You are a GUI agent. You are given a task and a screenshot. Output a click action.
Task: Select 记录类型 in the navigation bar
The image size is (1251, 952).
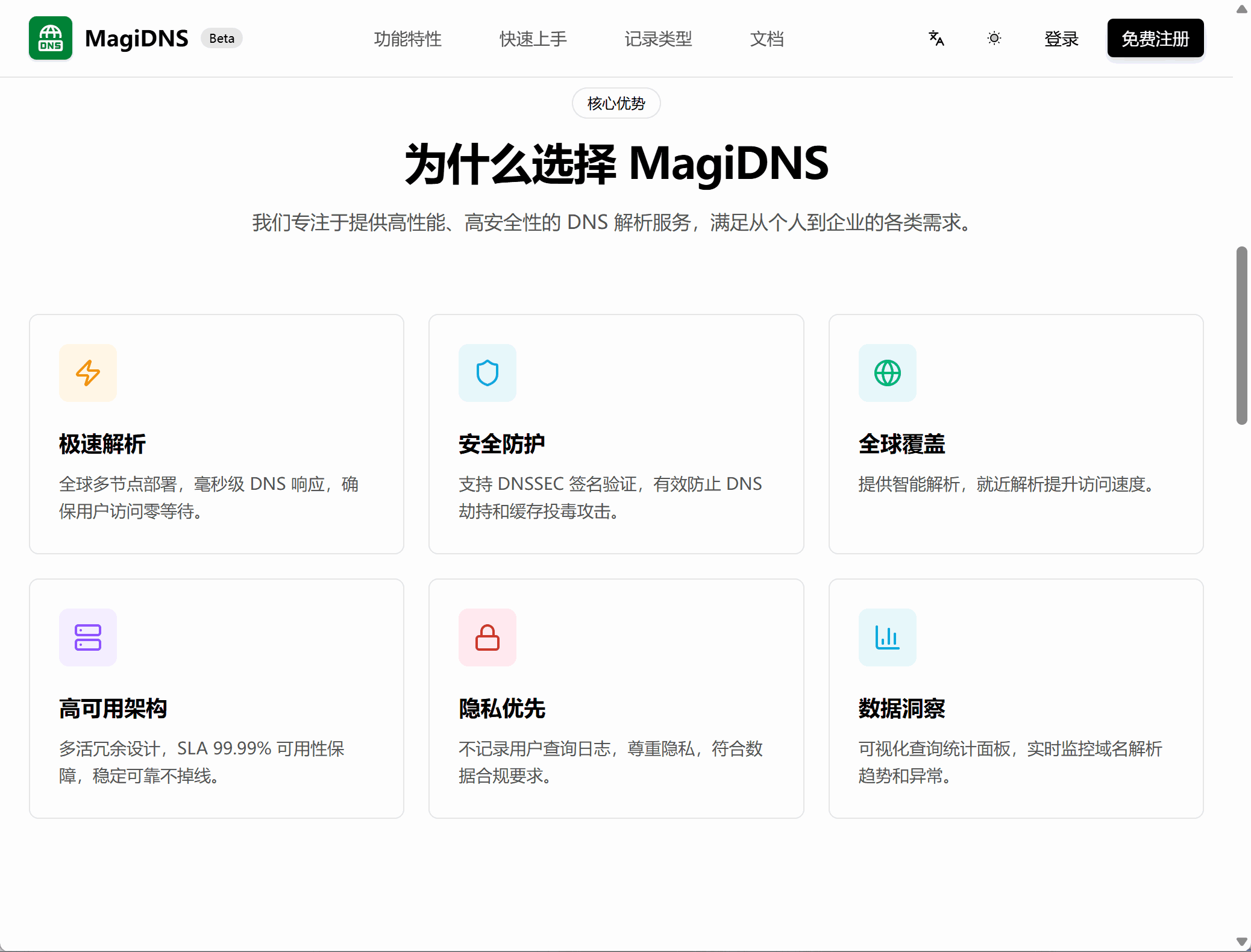pyautogui.click(x=658, y=39)
